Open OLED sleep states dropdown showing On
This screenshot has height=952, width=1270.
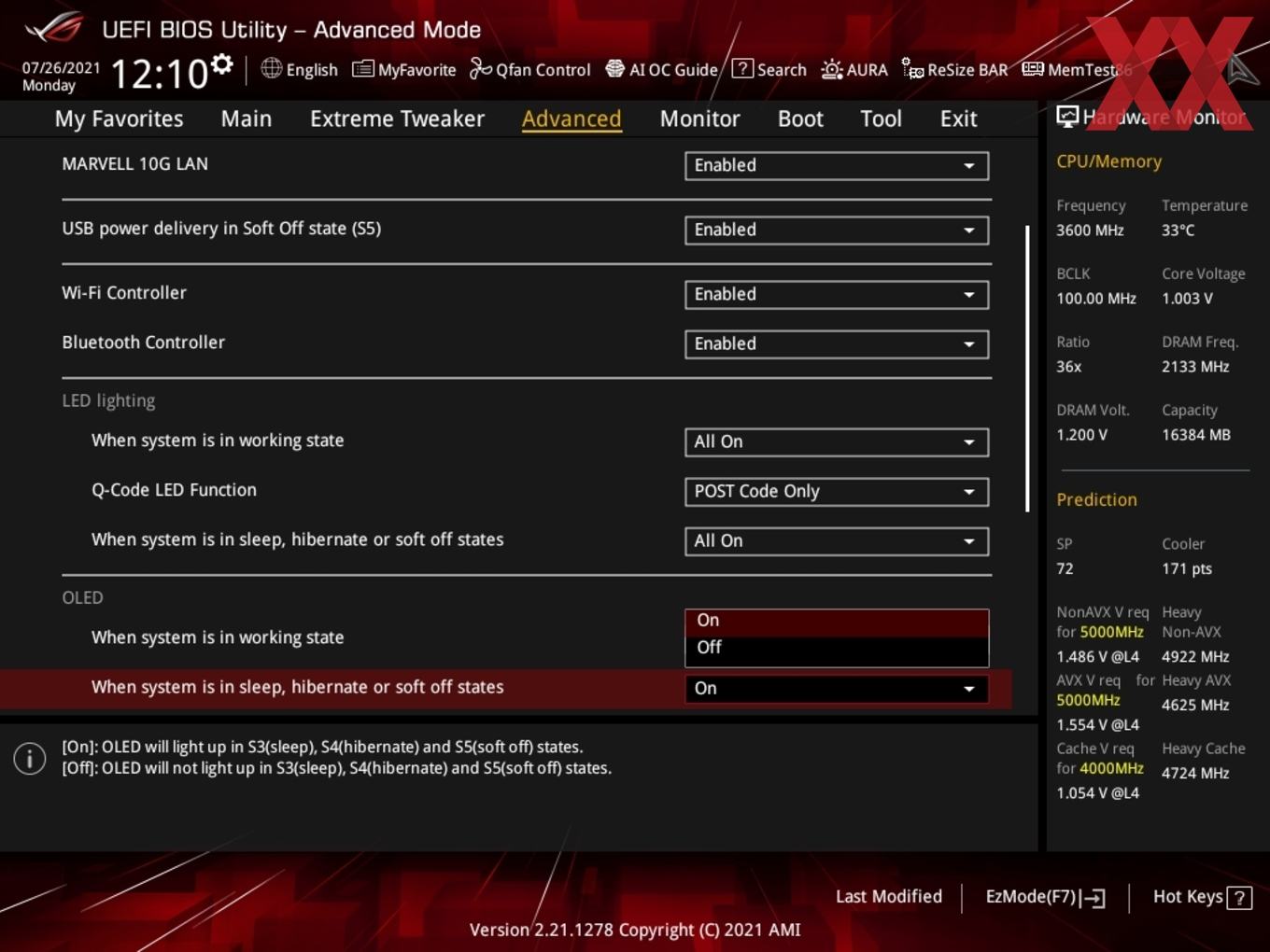tap(837, 688)
